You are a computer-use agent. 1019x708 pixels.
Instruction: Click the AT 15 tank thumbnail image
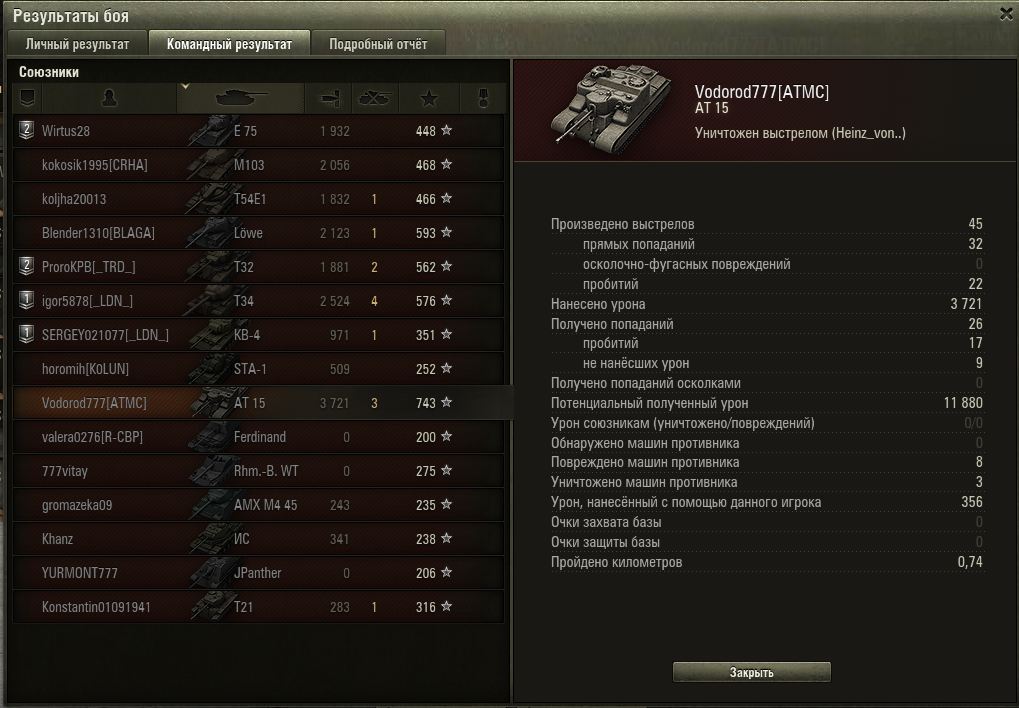pos(611,106)
